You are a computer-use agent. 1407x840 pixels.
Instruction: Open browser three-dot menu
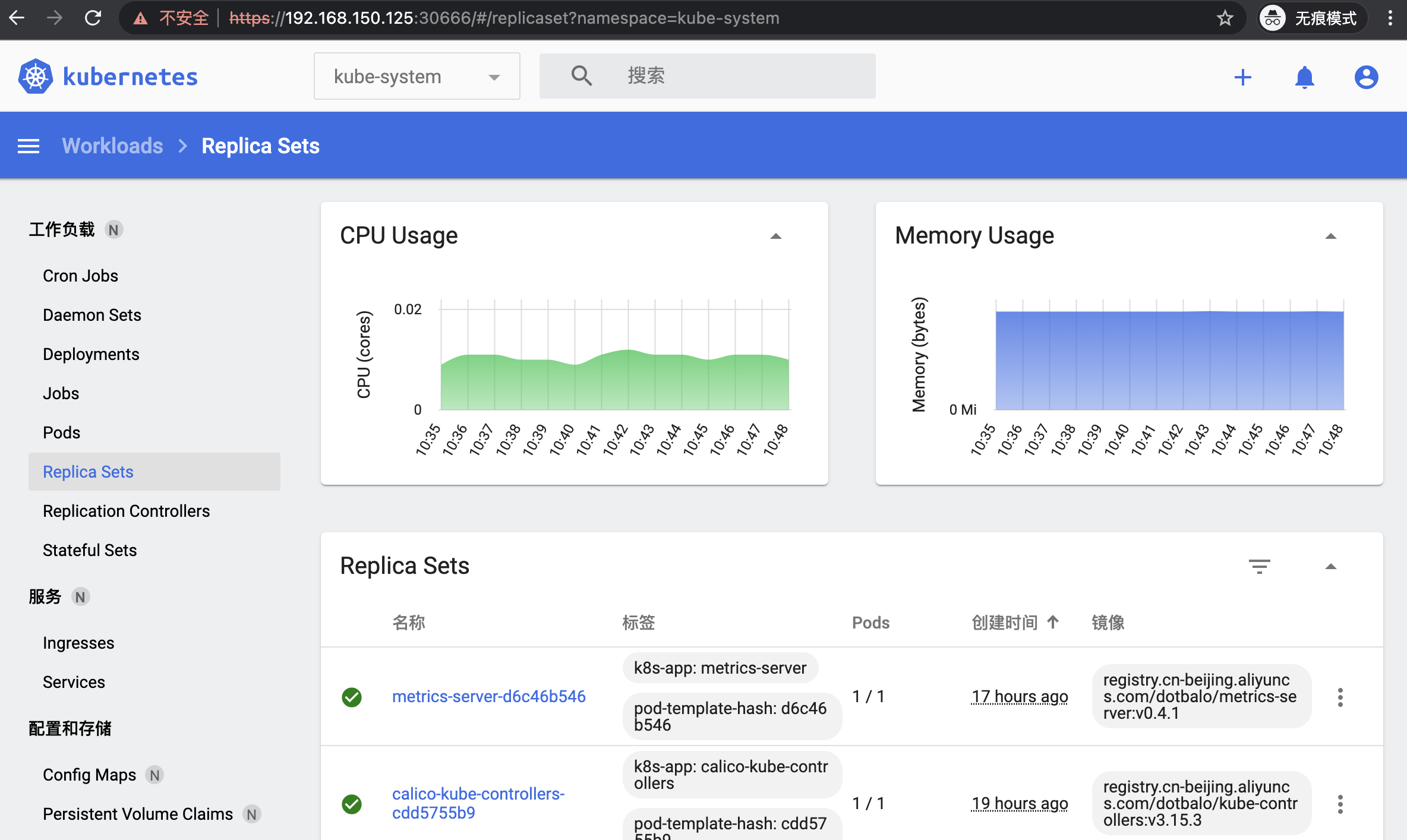tap(1390, 18)
